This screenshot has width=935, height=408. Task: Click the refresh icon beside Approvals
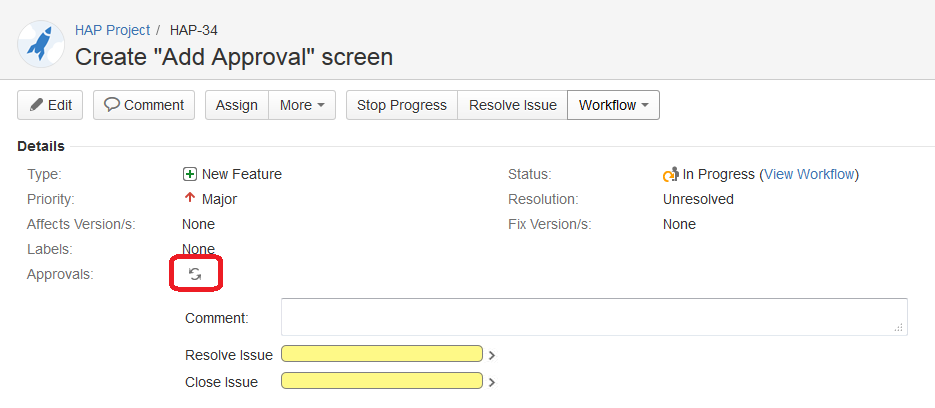195,274
